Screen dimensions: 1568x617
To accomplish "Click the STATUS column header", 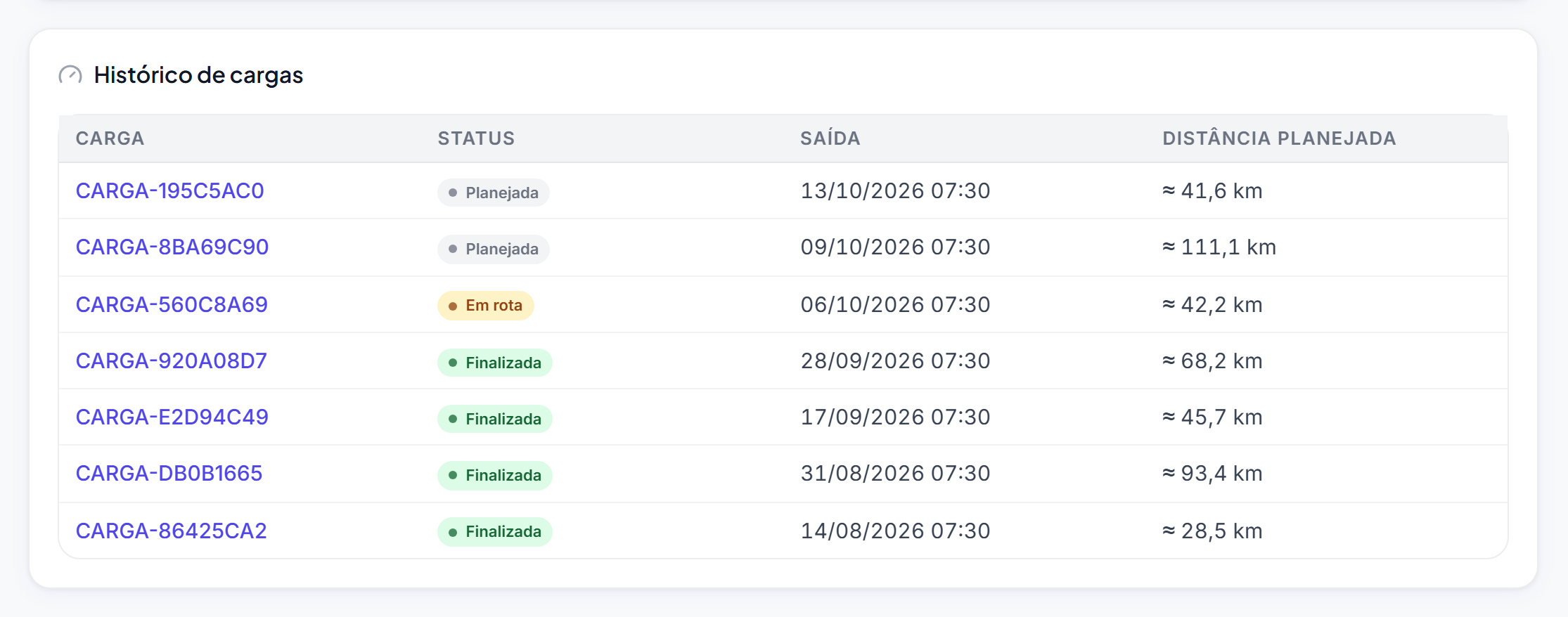I will tap(476, 138).
